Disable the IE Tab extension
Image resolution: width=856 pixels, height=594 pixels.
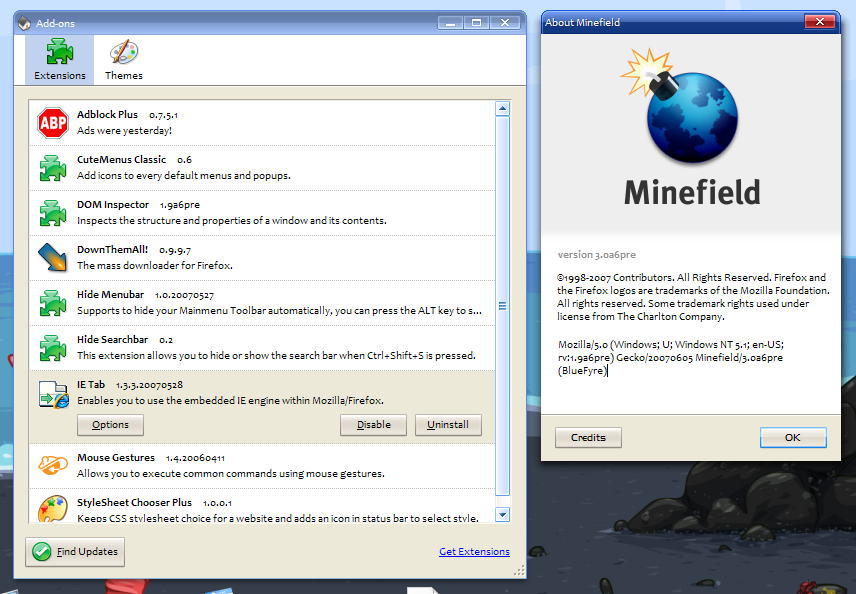pos(373,425)
